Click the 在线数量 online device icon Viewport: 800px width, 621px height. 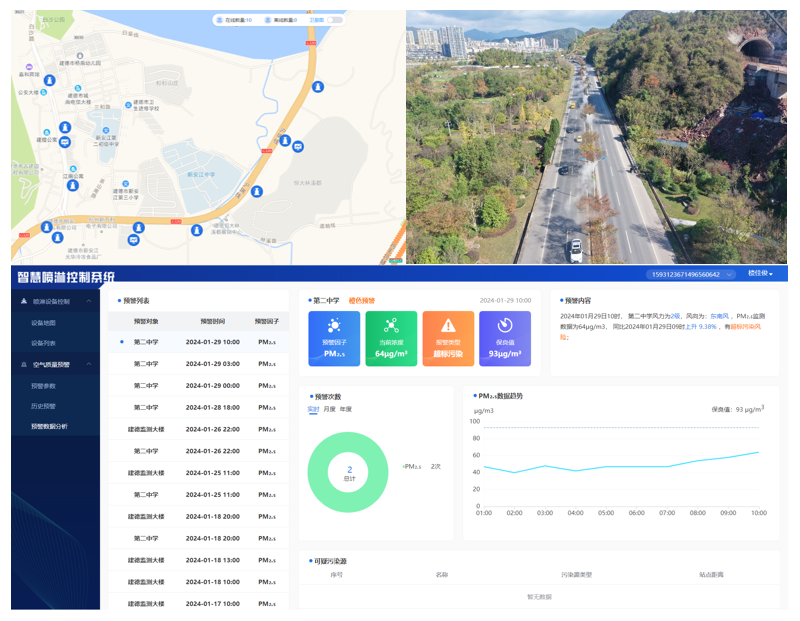coord(219,20)
